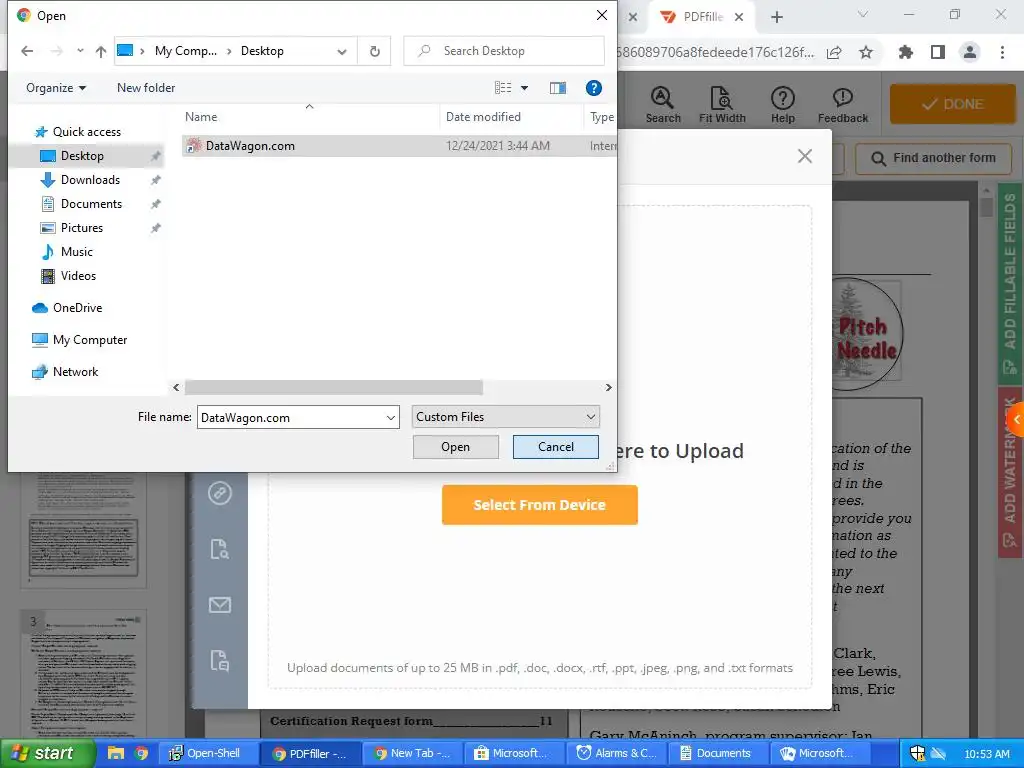Click Fit Width icon in PDFfiller

(x=722, y=104)
